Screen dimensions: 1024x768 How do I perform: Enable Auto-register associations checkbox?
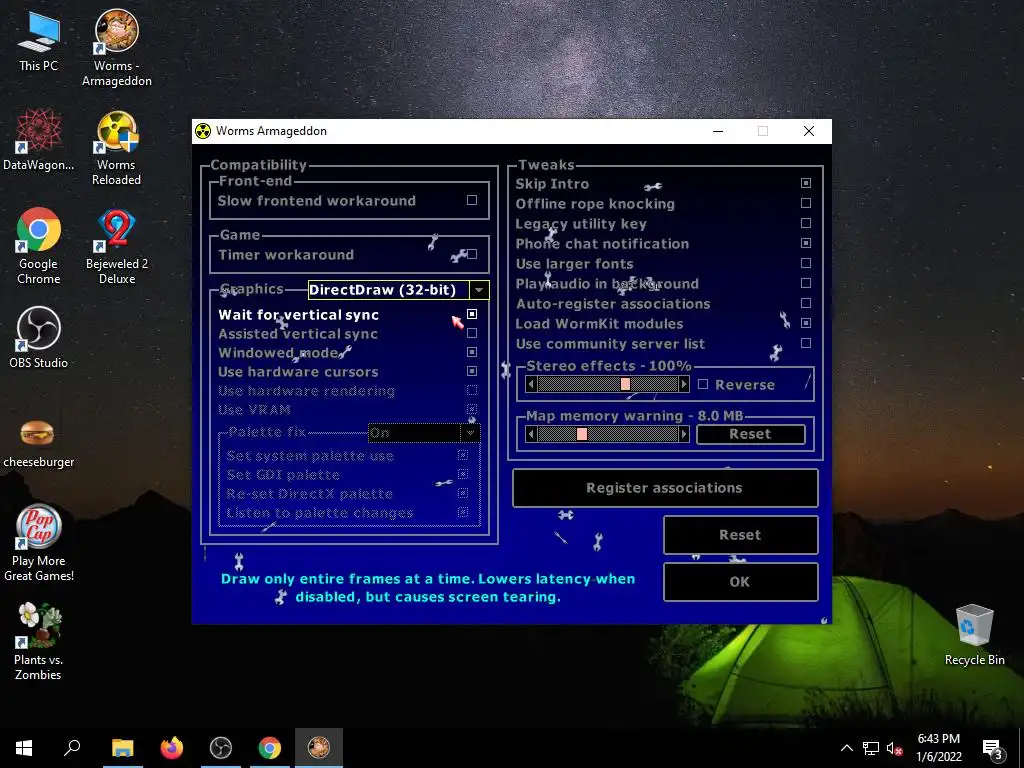pos(806,303)
